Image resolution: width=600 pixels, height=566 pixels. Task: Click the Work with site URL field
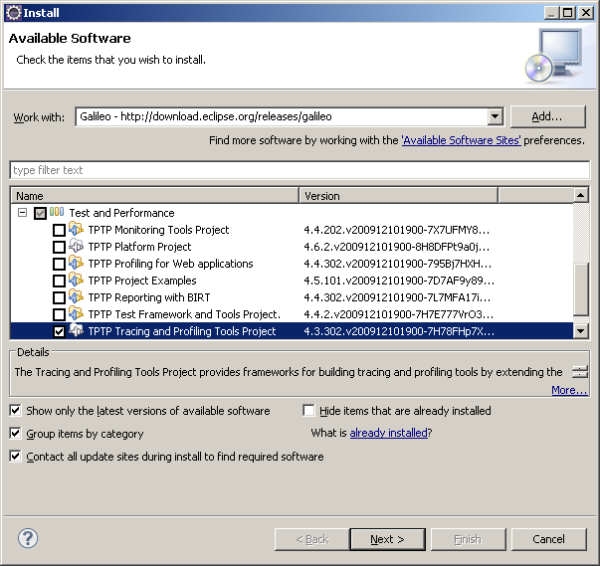[x=282, y=116]
